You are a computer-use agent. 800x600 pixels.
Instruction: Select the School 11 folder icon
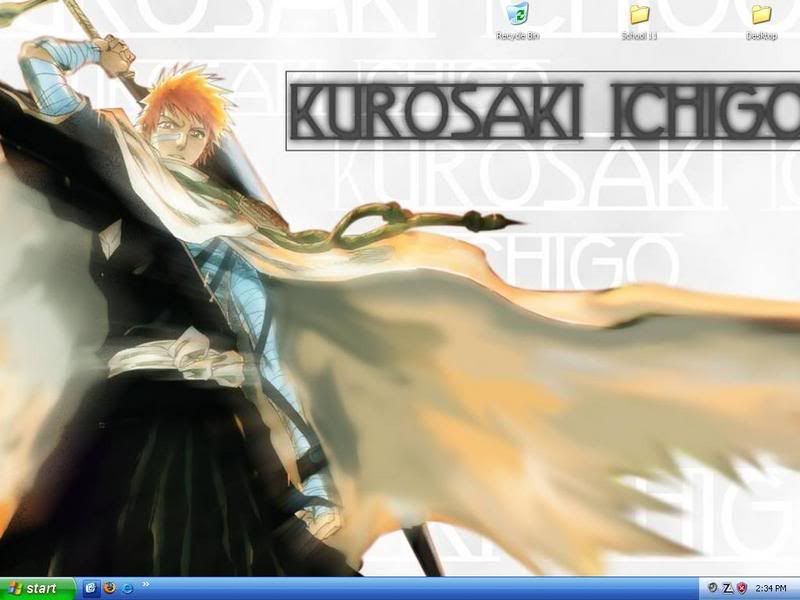pos(639,15)
